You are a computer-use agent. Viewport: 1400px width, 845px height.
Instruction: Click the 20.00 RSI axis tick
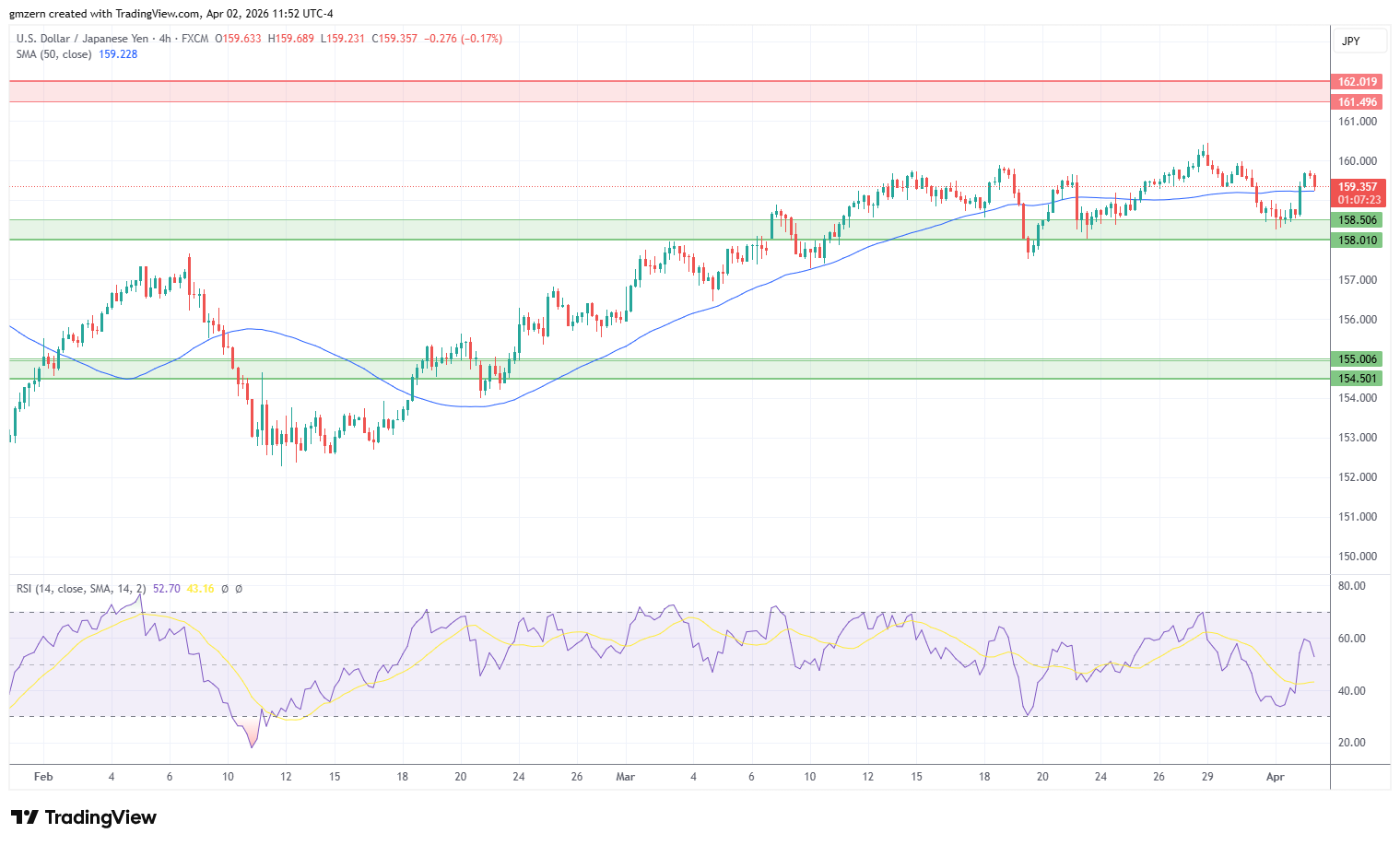pos(1351,743)
